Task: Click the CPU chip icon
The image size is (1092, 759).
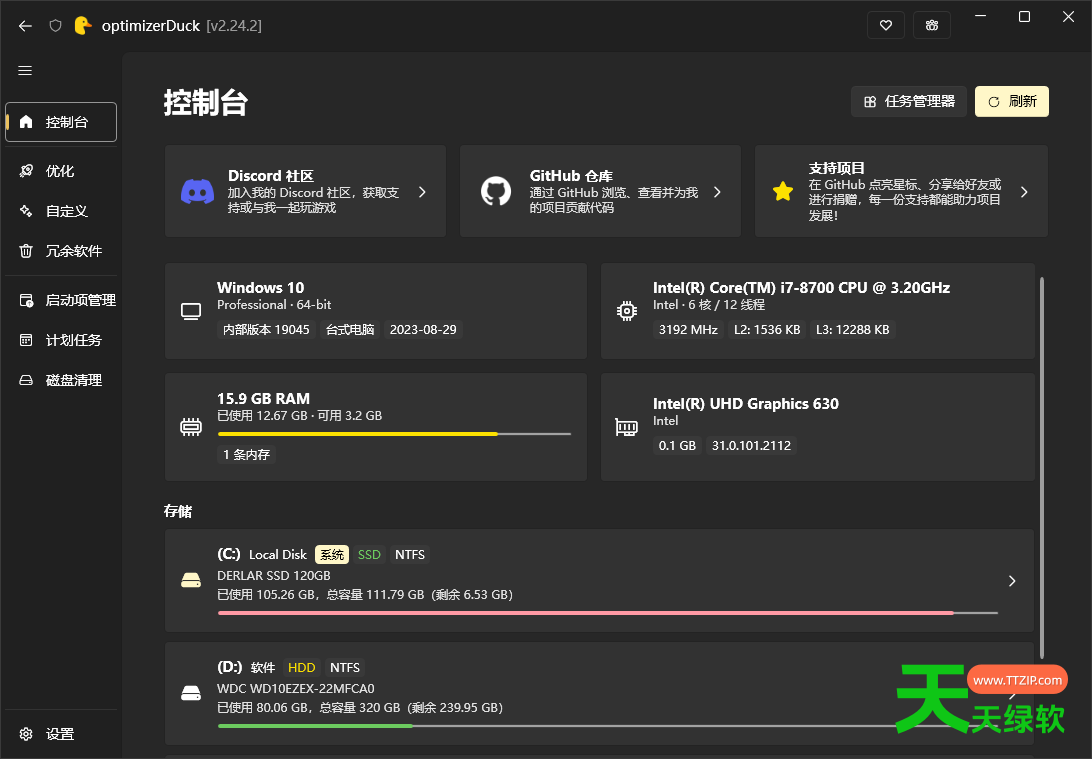Action: coord(627,311)
